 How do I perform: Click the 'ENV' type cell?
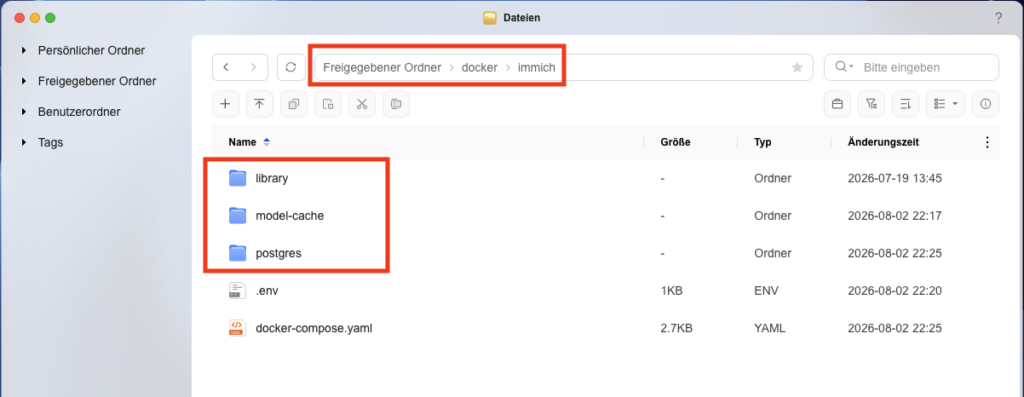[766, 291]
